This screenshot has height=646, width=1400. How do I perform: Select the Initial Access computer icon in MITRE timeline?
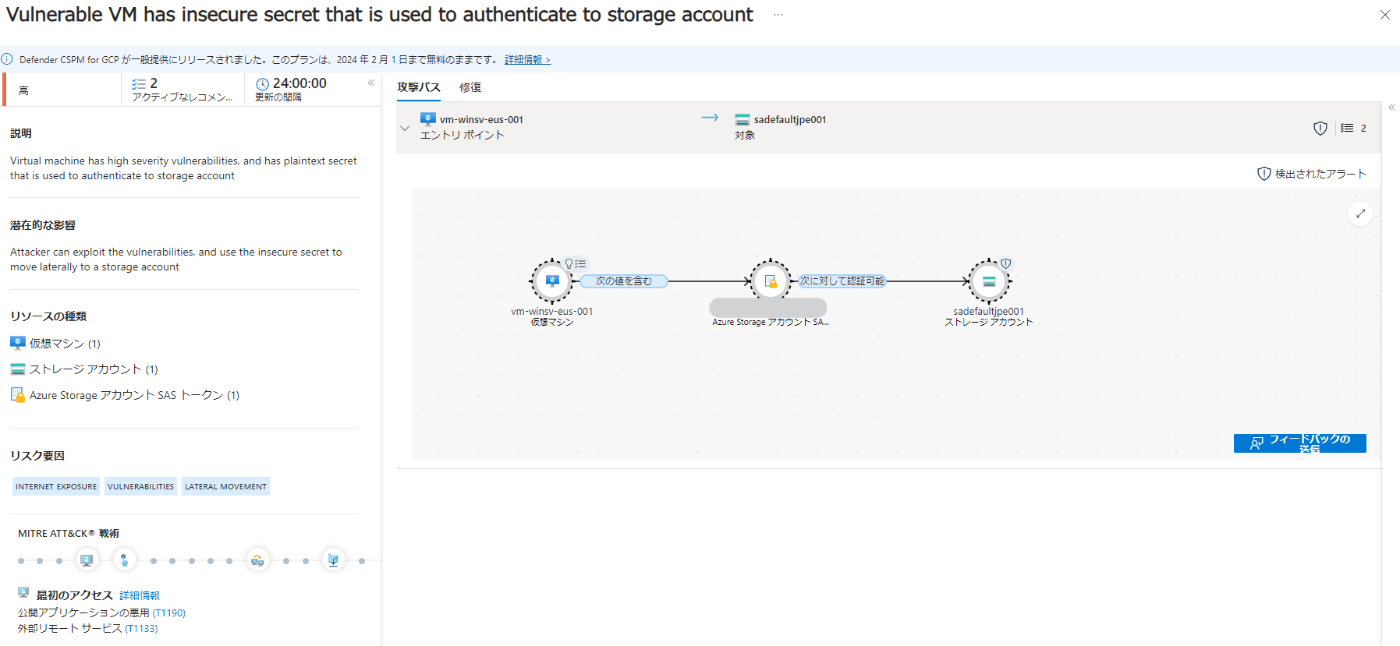(87, 560)
